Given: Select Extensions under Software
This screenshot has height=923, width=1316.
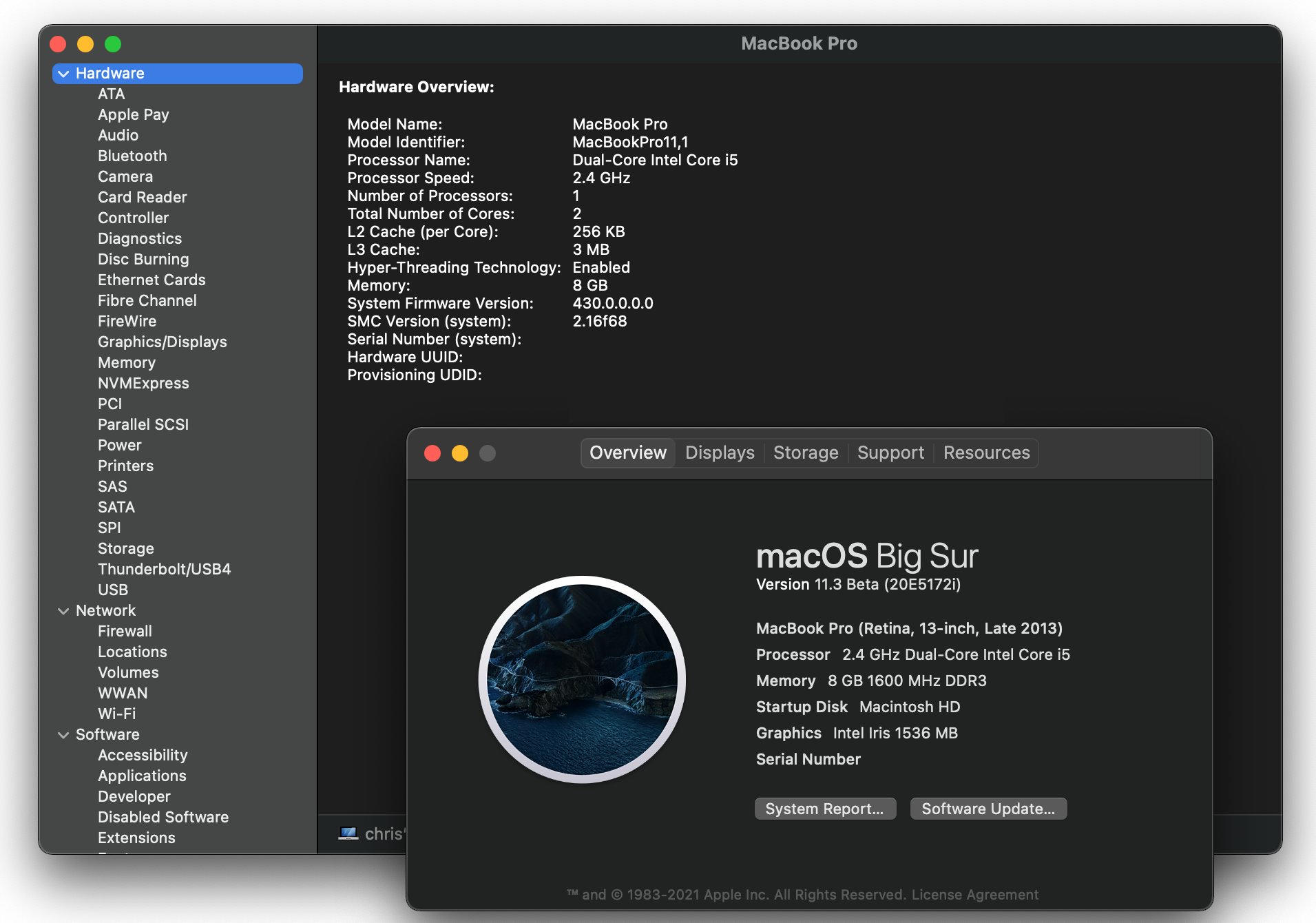Looking at the screenshot, I should 136,838.
